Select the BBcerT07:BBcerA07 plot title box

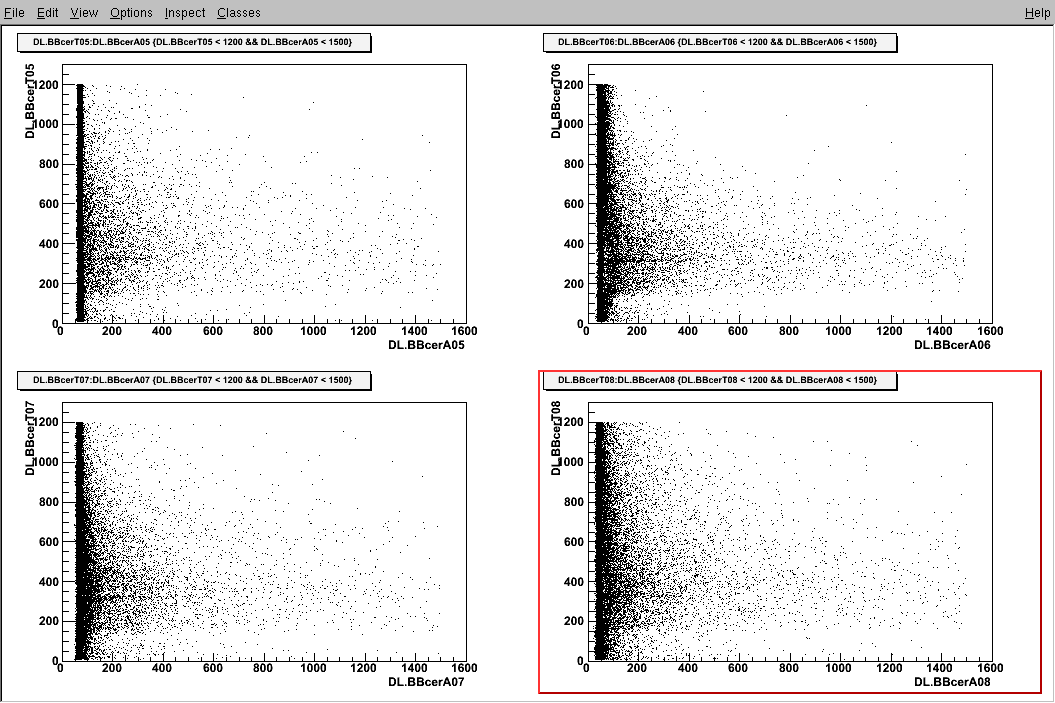194,380
